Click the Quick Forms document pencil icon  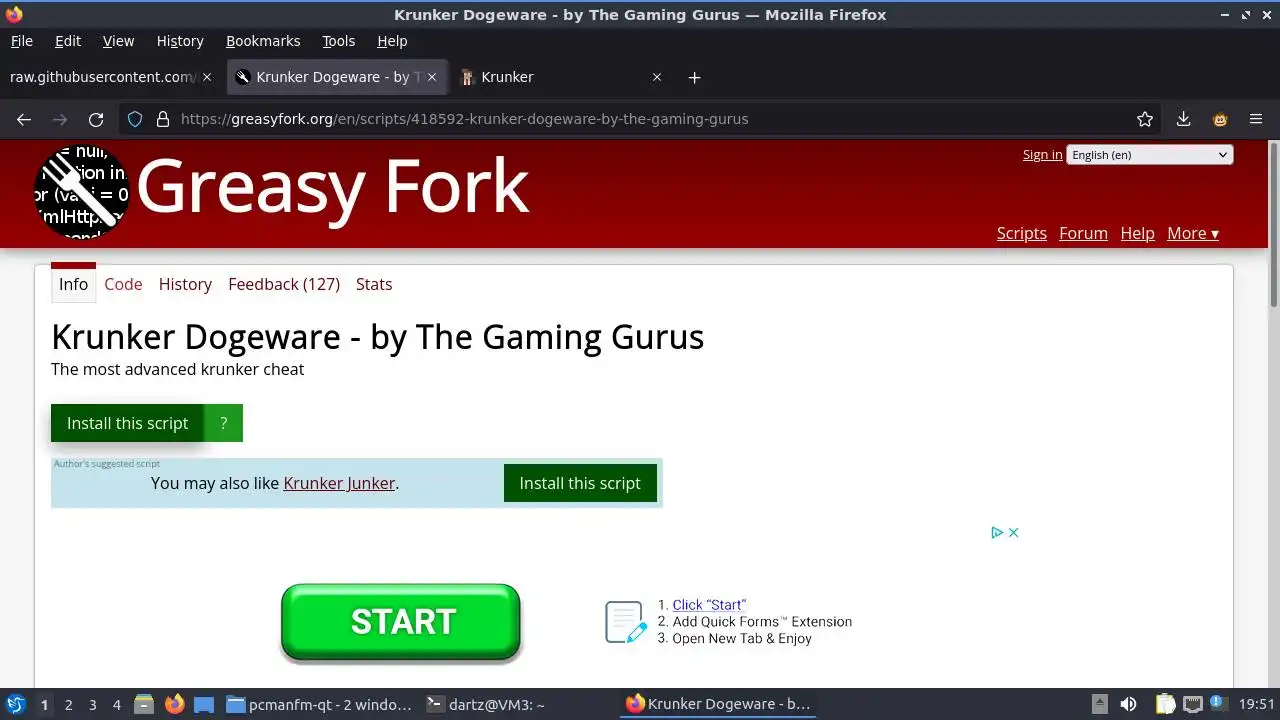coord(626,622)
